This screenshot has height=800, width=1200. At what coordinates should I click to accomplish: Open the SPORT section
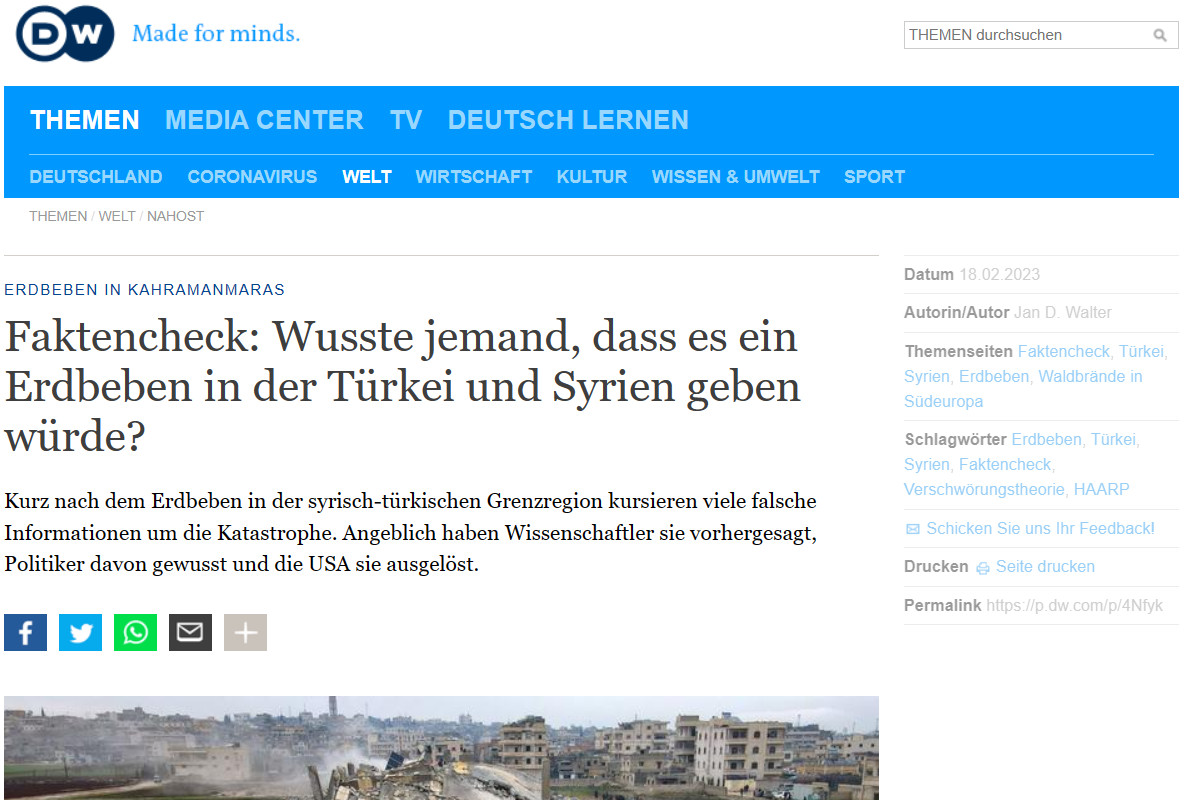(x=874, y=177)
